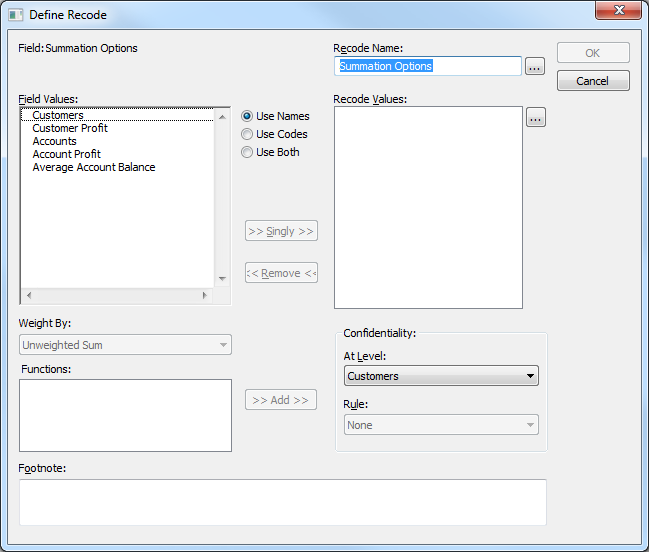
Task: Open the Weight By dropdown
Action: (x=125, y=345)
